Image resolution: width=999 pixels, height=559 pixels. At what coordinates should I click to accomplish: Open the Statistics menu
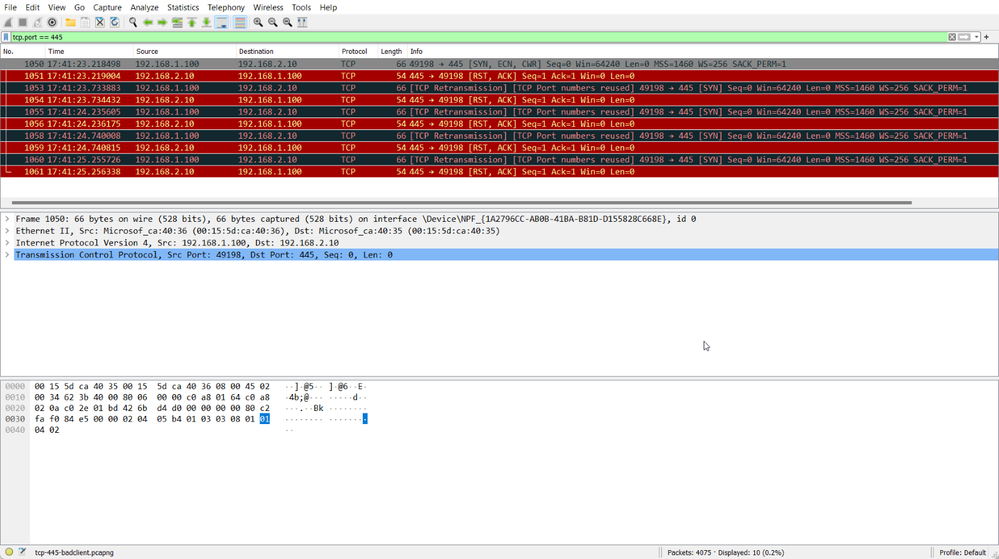point(183,8)
